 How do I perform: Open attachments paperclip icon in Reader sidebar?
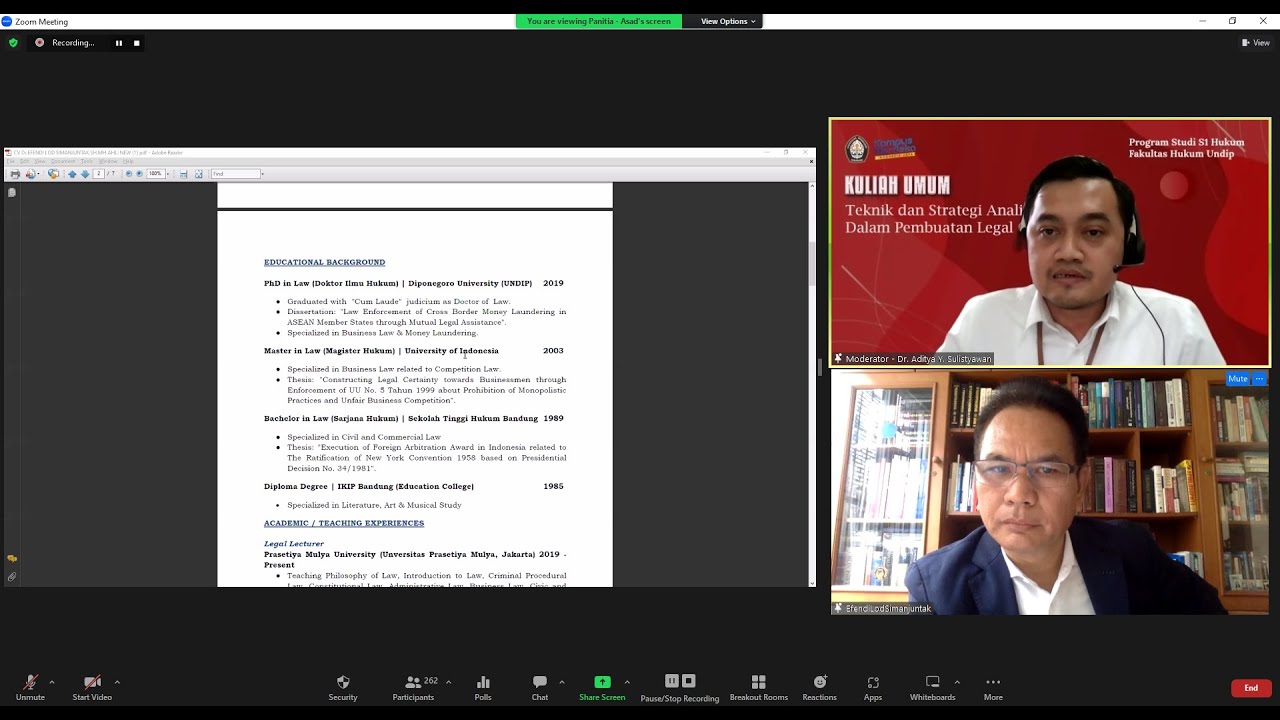point(12,577)
